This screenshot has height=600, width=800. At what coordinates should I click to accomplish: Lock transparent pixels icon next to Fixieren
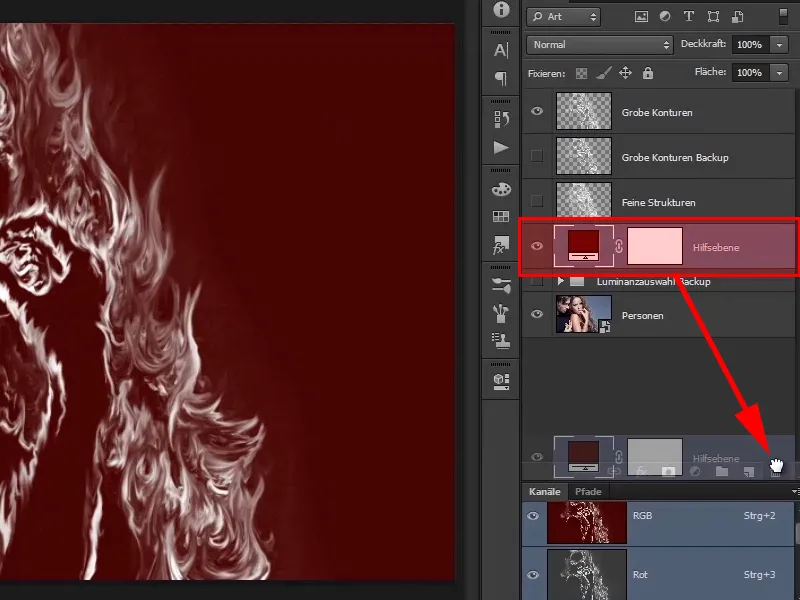tap(581, 73)
